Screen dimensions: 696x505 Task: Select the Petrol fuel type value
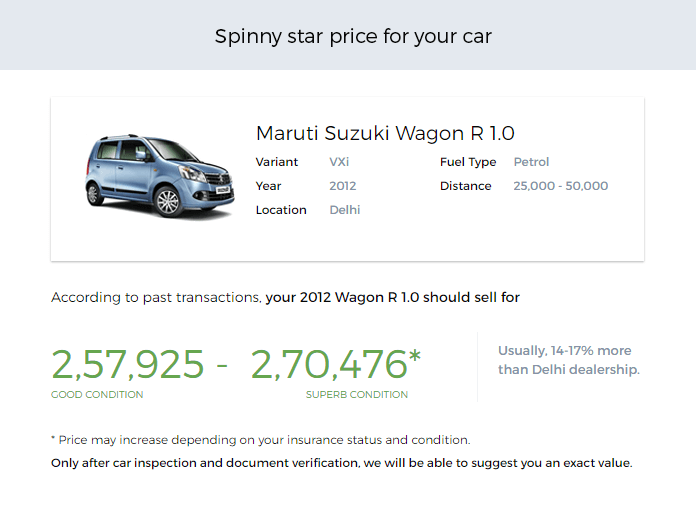point(531,162)
